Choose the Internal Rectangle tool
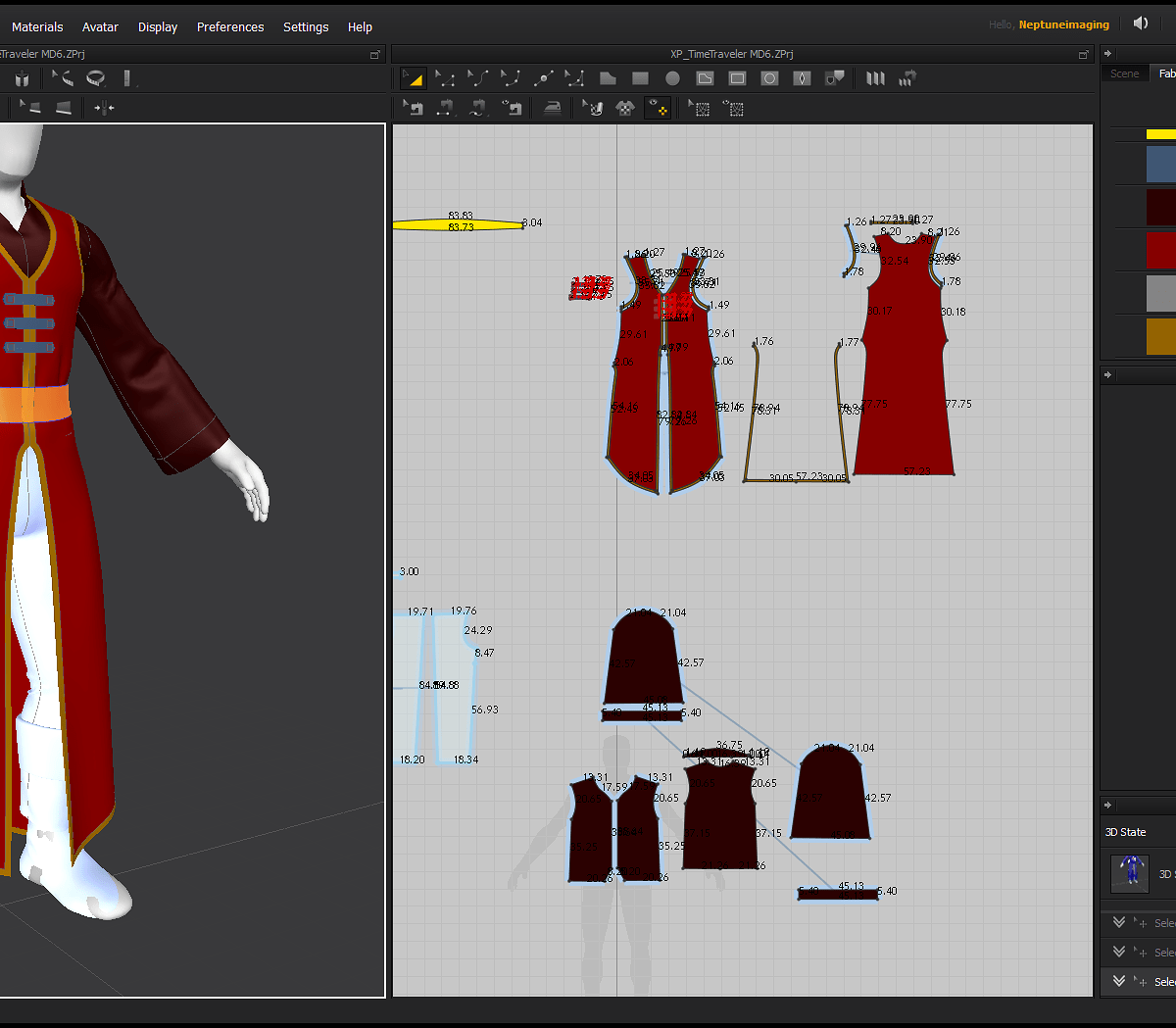The height and width of the screenshot is (1028, 1176). pos(737,78)
